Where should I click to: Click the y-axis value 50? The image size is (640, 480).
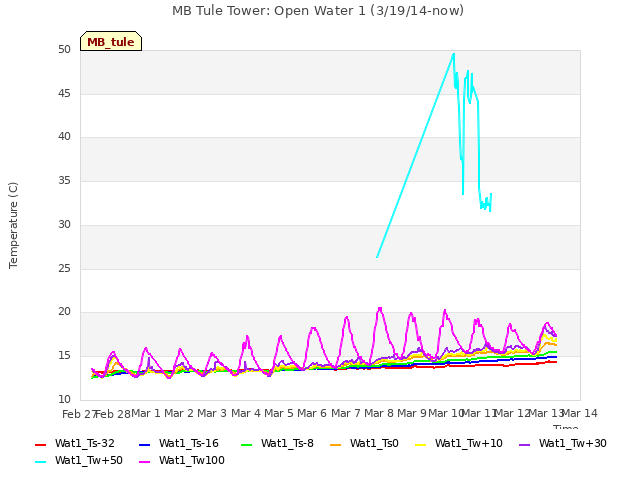(64, 50)
